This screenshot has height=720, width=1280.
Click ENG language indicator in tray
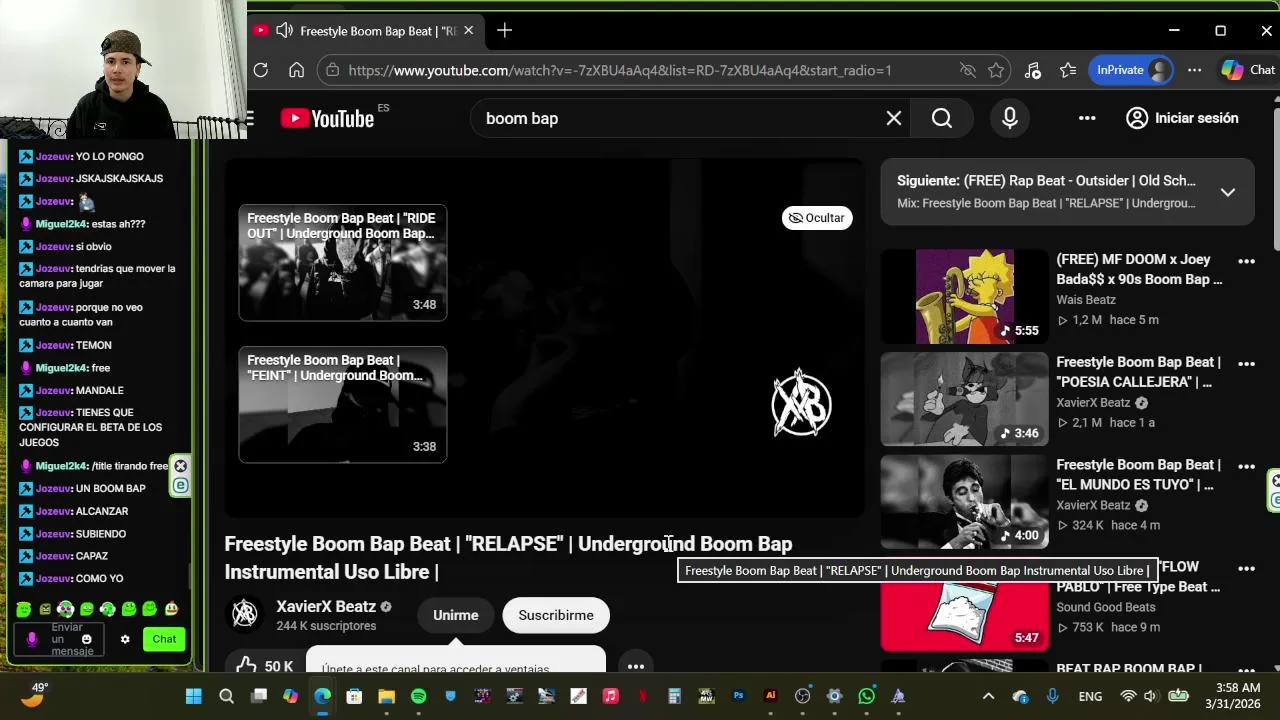coord(1090,696)
